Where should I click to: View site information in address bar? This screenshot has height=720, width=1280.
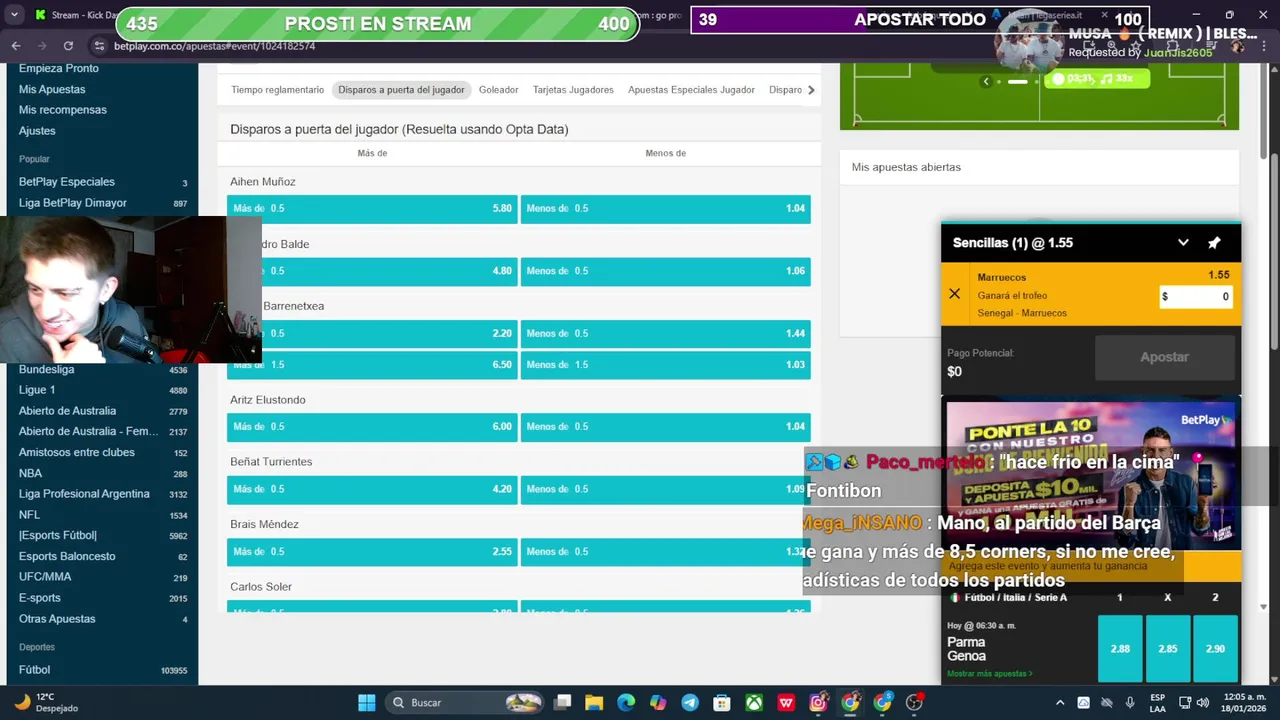click(x=99, y=46)
